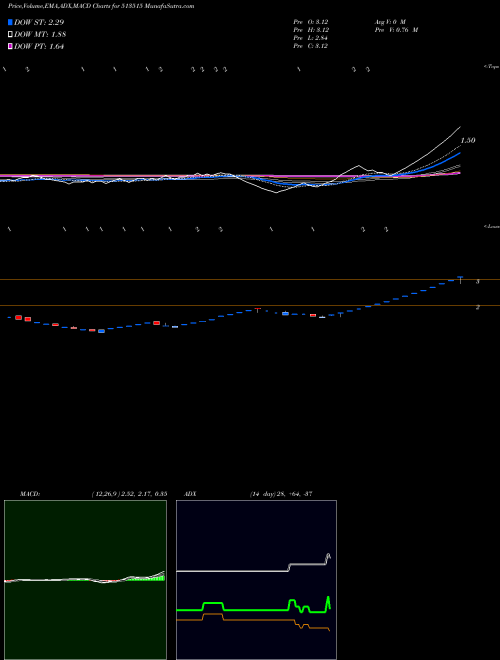Image resolution: width=500 pixels, height=660 pixels.
Task: Click the '<Tops' marker label
Action: (x=491, y=67)
